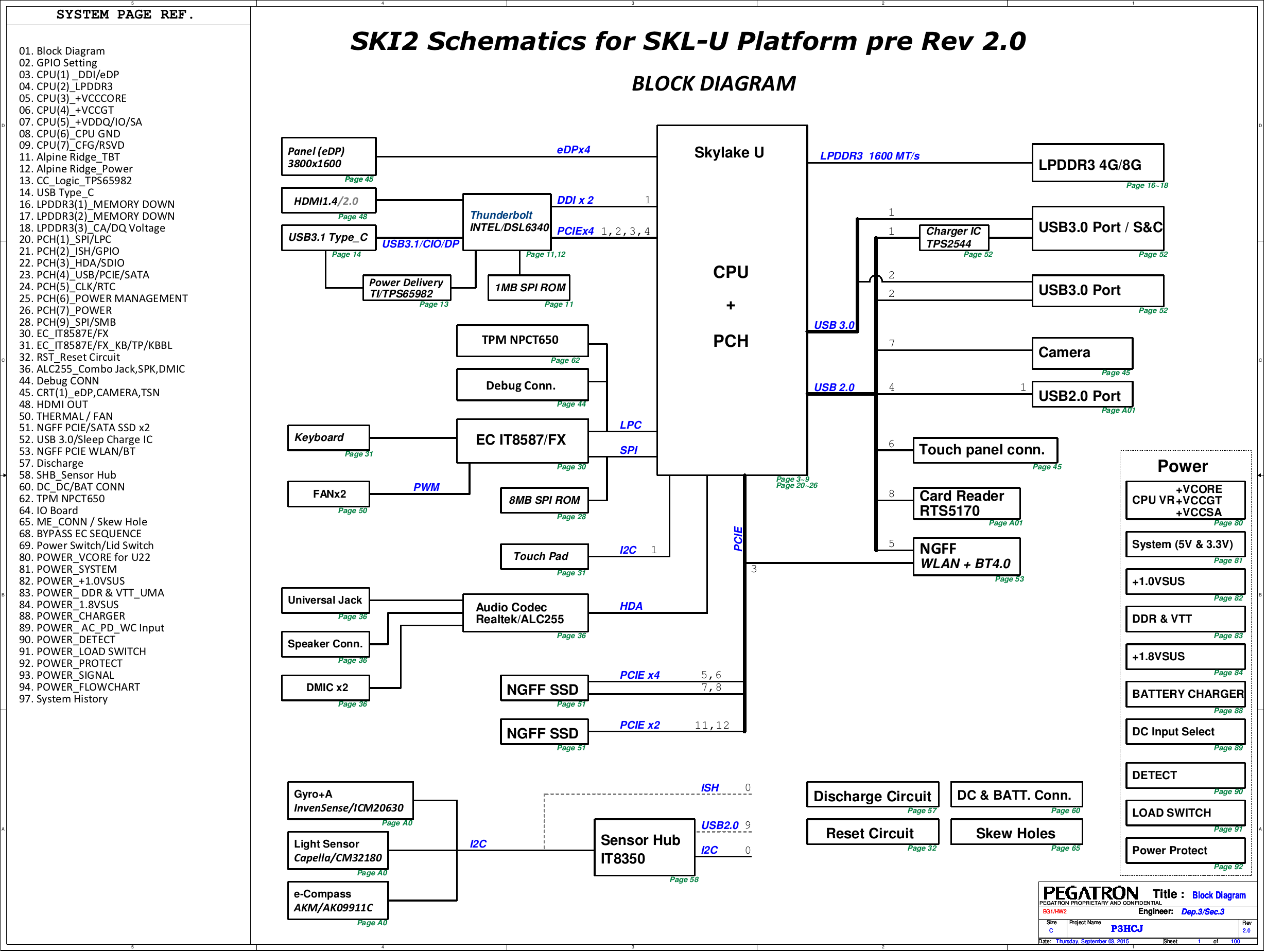Select the Thunderbolt INTEL/DSL6340 block
1266x952 pixels.
tap(508, 221)
